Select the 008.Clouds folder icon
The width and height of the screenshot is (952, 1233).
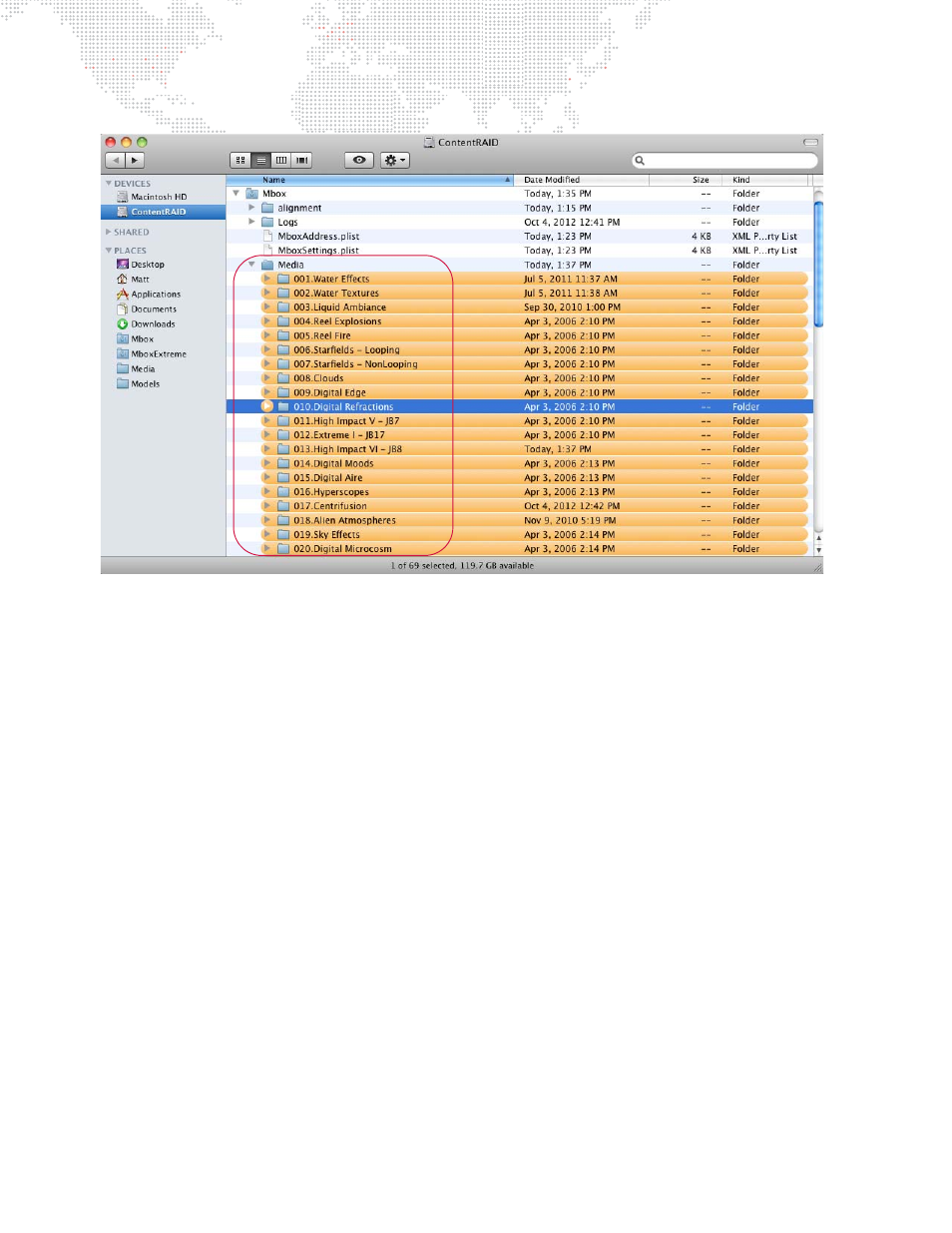click(283, 378)
